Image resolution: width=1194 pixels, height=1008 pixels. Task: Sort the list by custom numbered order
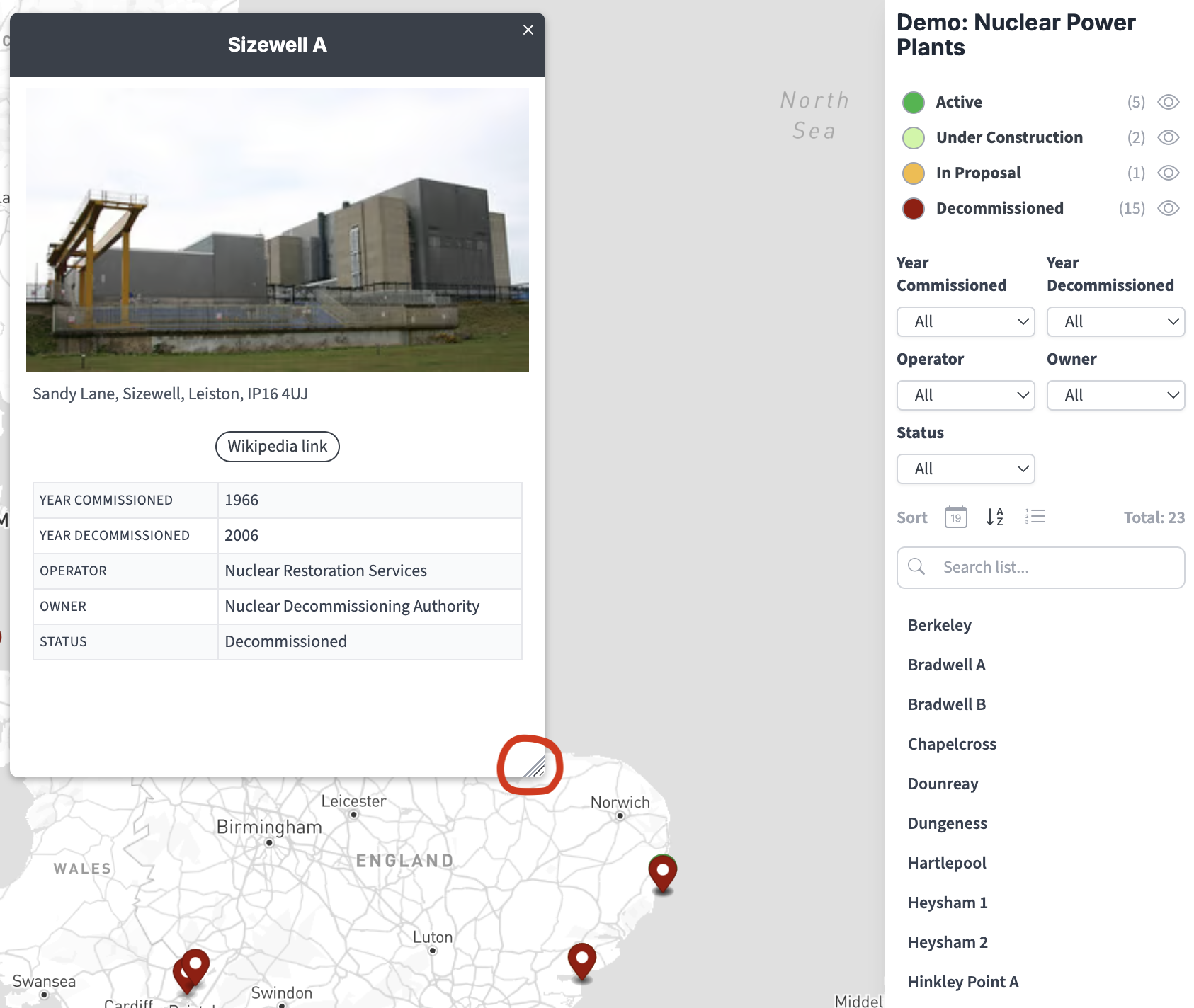pos(1035,517)
